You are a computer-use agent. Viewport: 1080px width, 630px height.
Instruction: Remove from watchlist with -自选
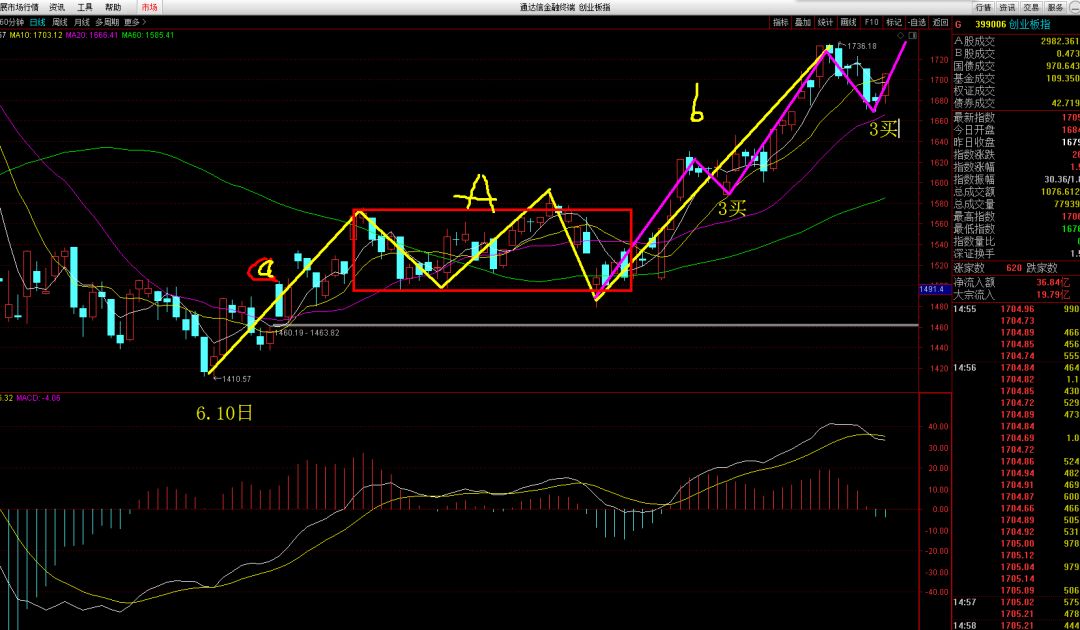pos(917,23)
